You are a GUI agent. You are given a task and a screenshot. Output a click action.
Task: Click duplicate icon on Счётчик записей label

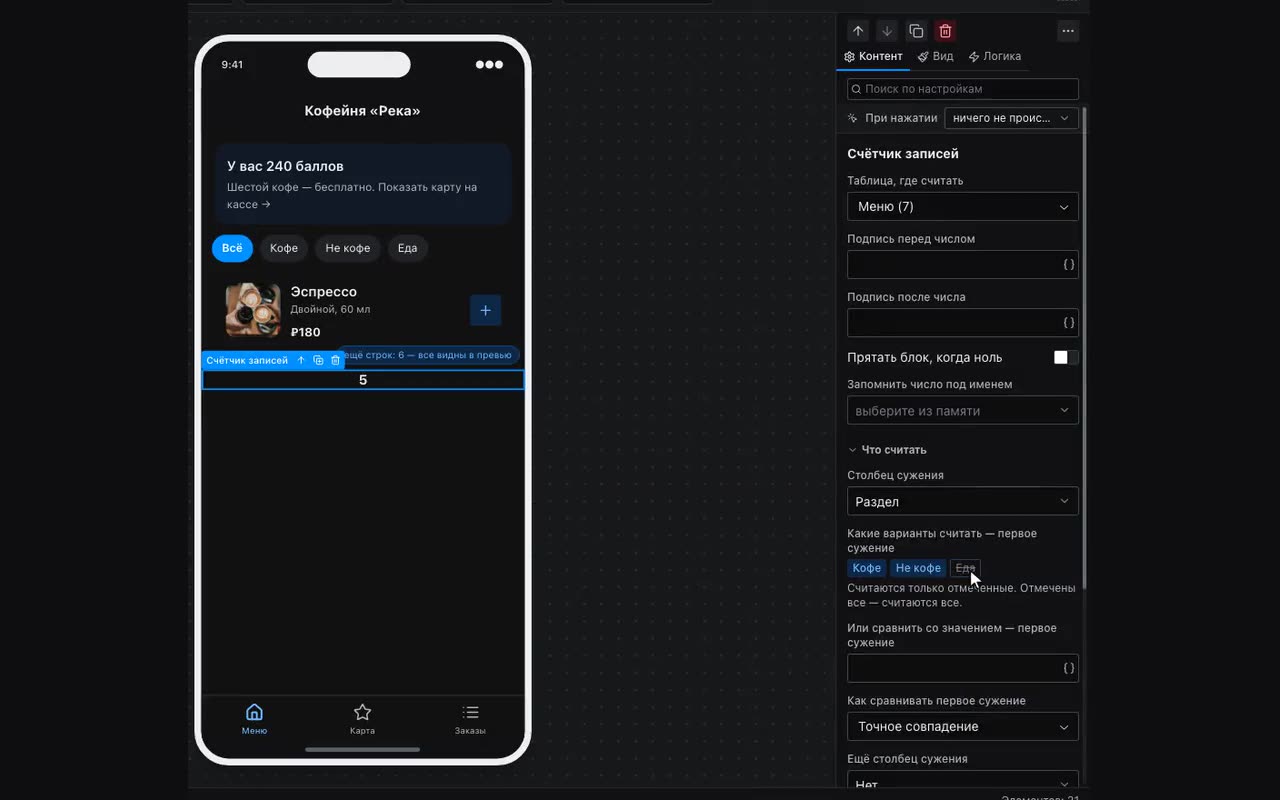pos(318,360)
